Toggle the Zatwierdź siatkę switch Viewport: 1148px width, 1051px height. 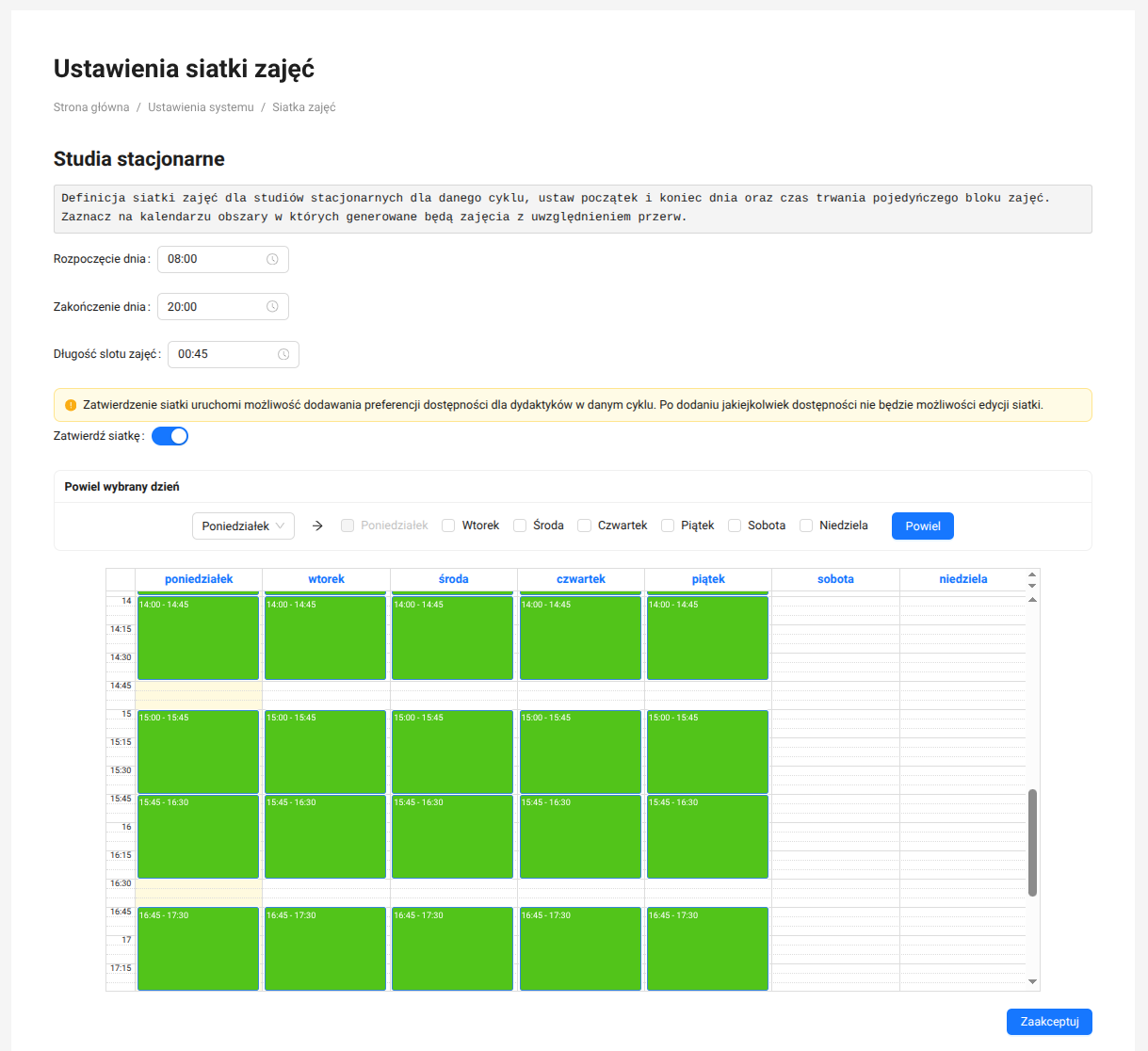point(170,436)
